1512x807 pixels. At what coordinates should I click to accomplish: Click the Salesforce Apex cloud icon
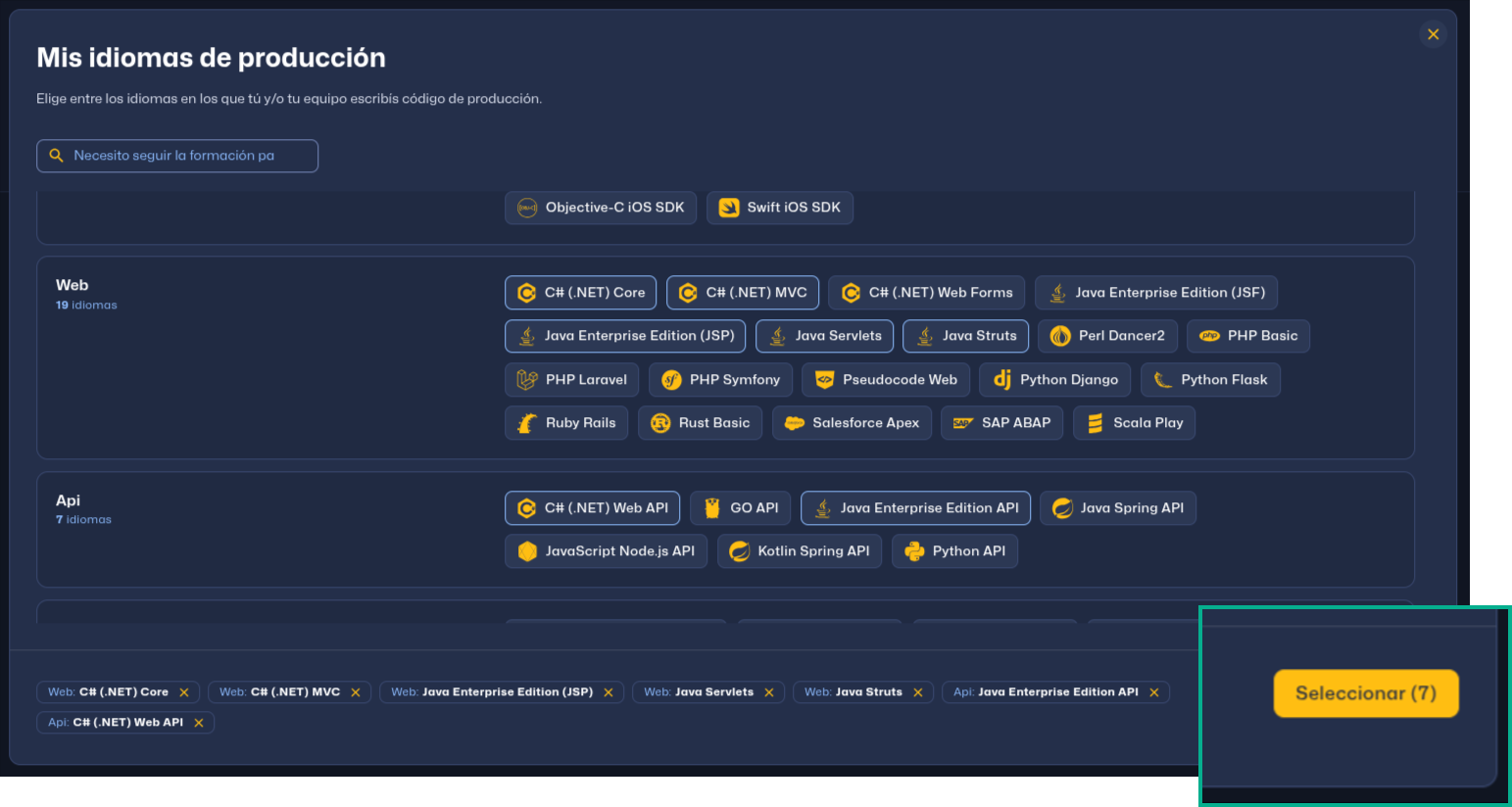795,423
